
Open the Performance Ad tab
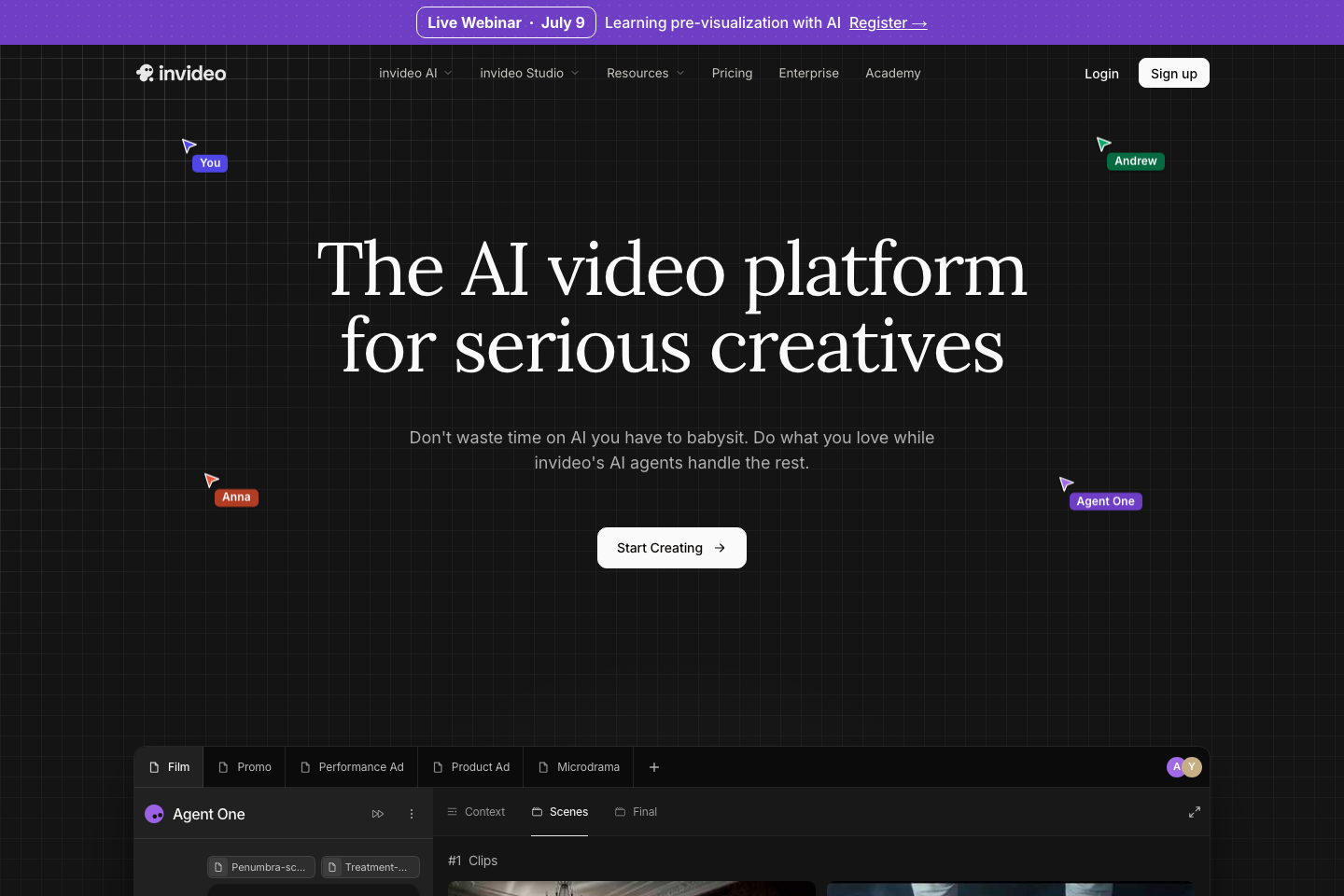pyautogui.click(x=352, y=767)
